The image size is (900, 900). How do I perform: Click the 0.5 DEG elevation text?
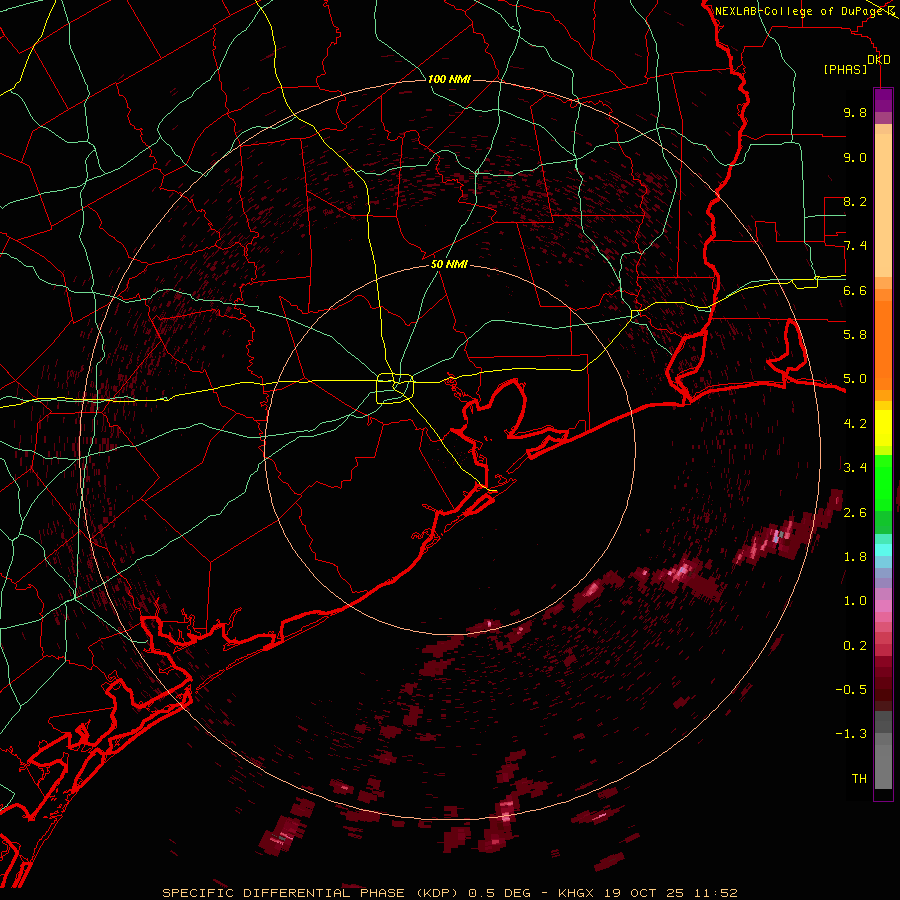499,893
